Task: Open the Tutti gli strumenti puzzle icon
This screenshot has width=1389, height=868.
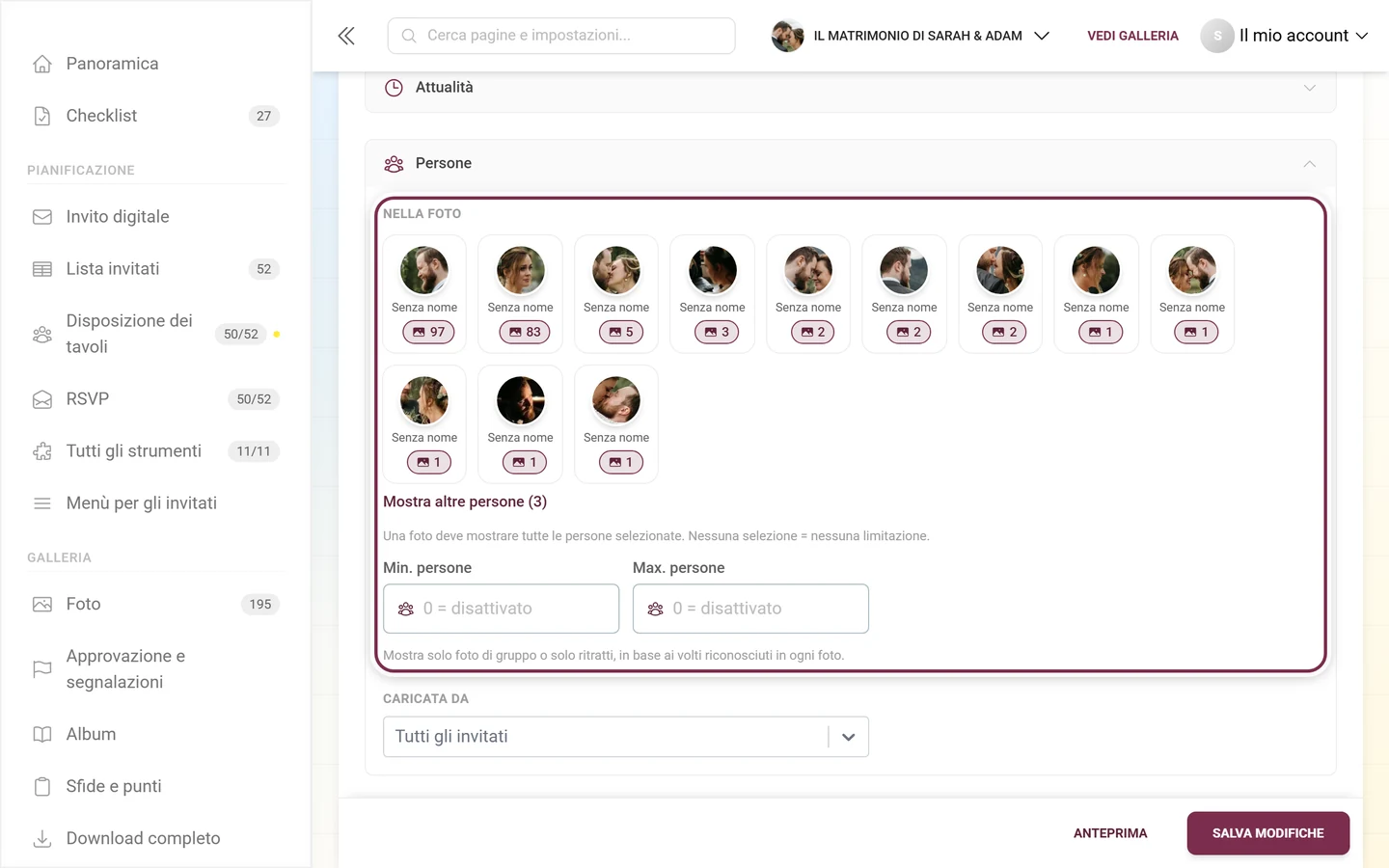Action: pyautogui.click(x=42, y=451)
